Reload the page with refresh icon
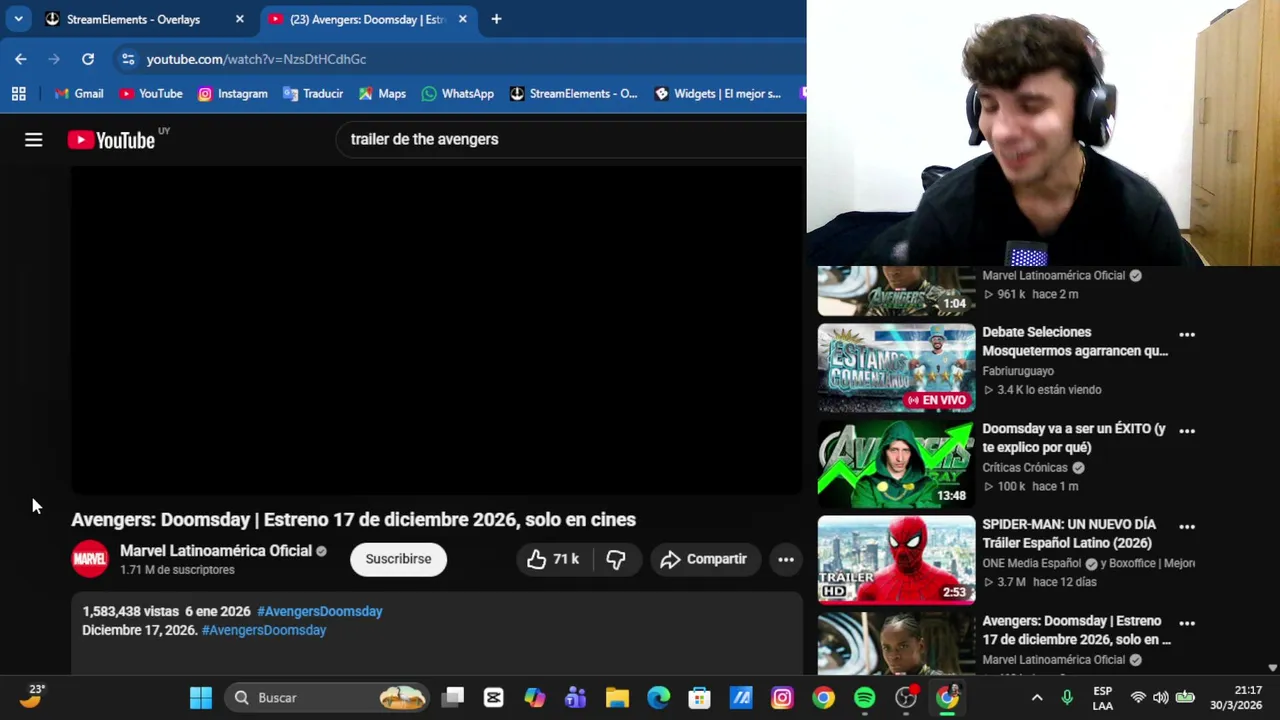The width and height of the screenshot is (1280, 720). 88,59
